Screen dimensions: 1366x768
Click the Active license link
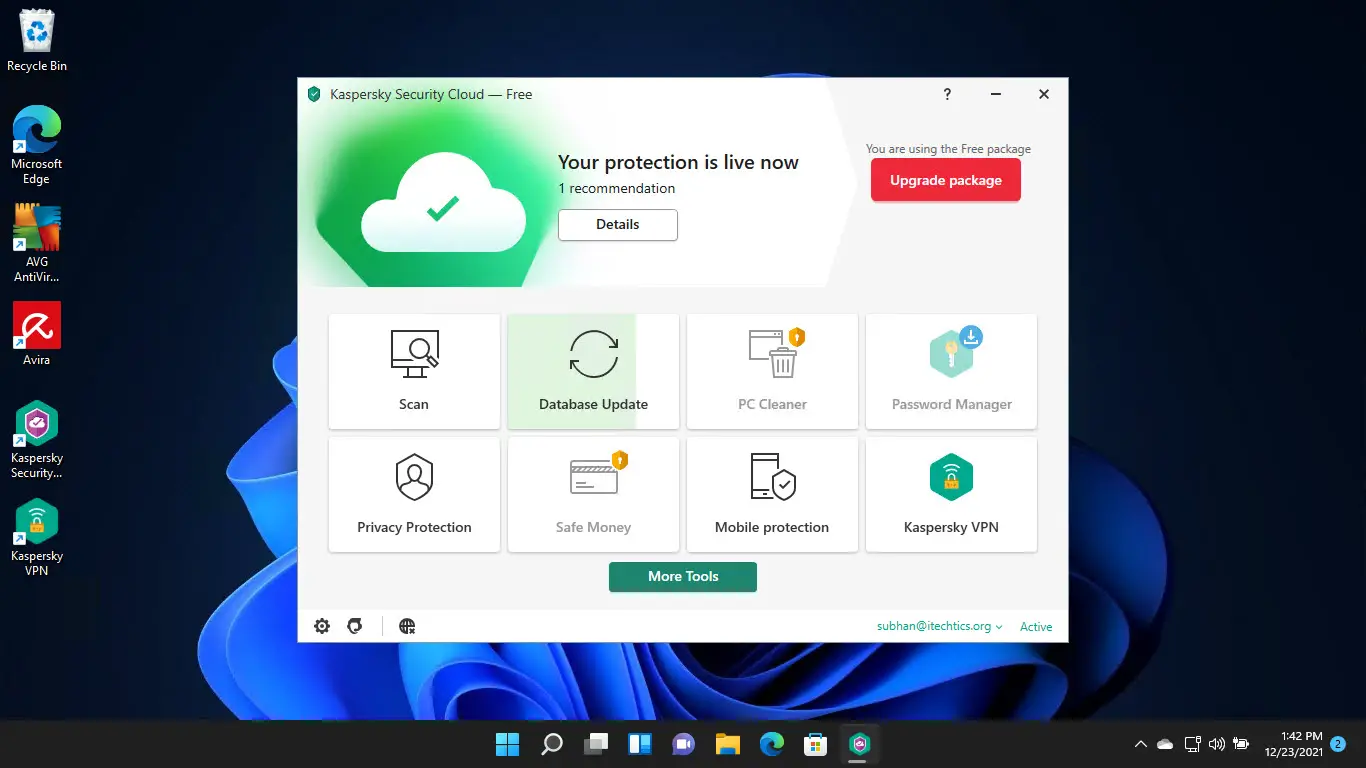1036,627
